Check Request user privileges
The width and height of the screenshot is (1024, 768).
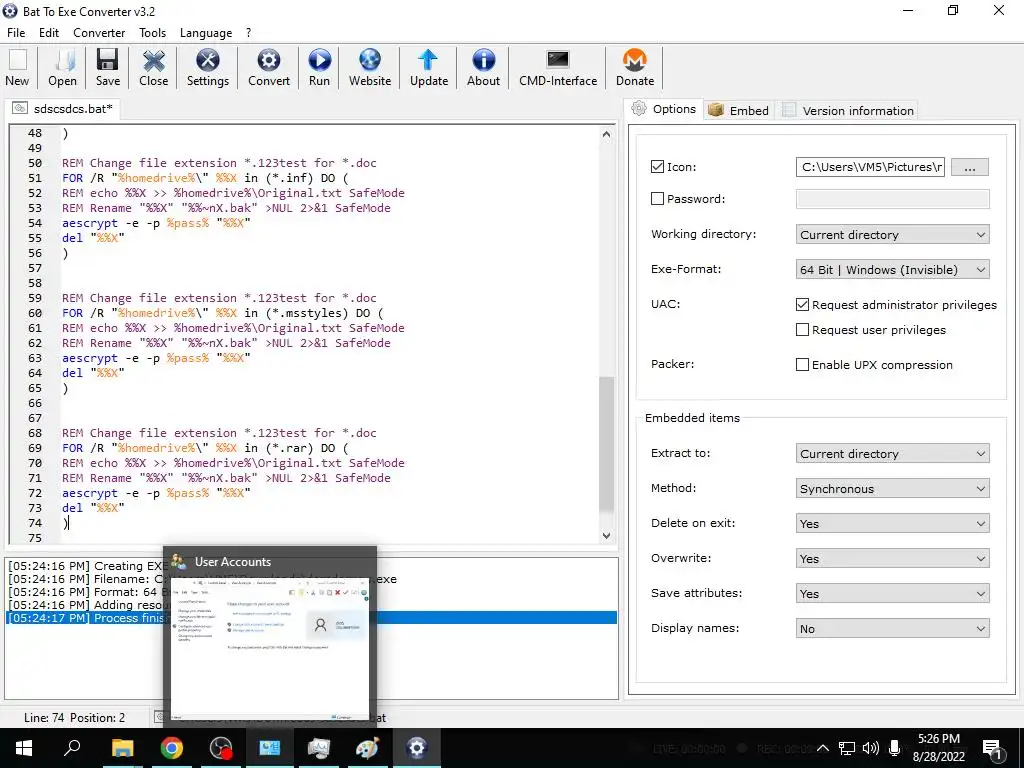[x=803, y=330]
